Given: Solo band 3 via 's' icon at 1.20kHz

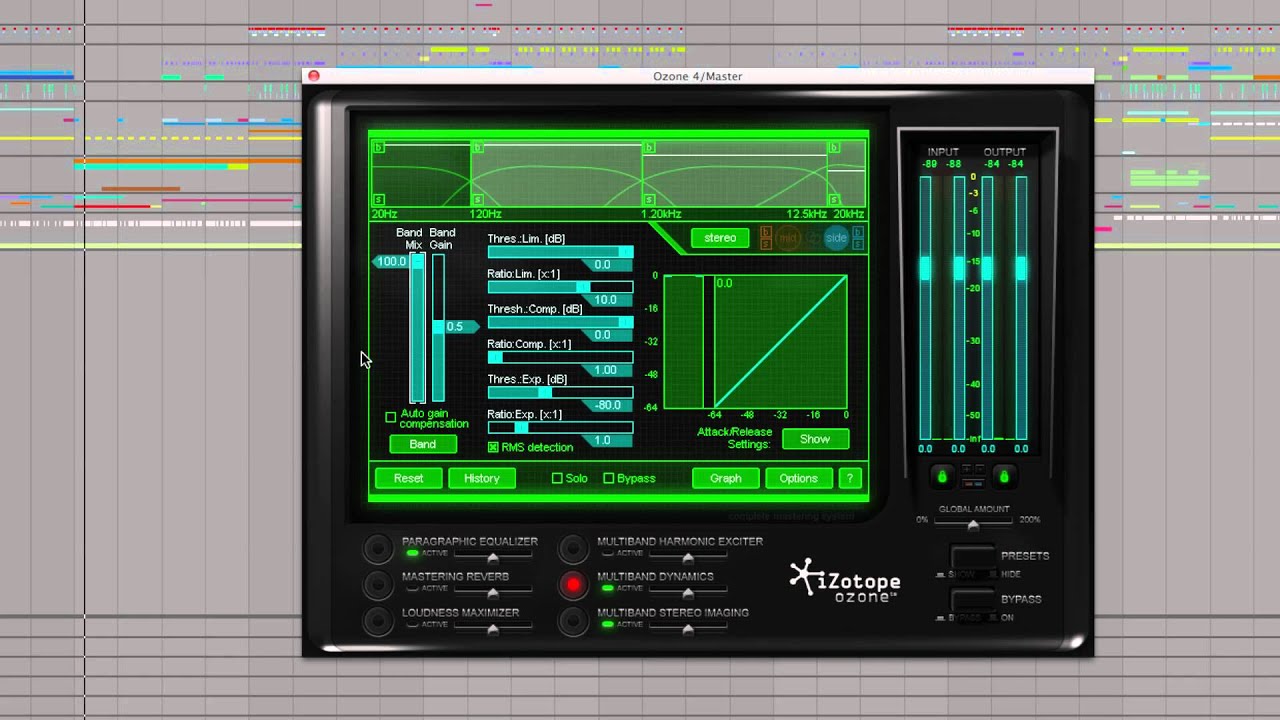Looking at the screenshot, I should (x=650, y=200).
